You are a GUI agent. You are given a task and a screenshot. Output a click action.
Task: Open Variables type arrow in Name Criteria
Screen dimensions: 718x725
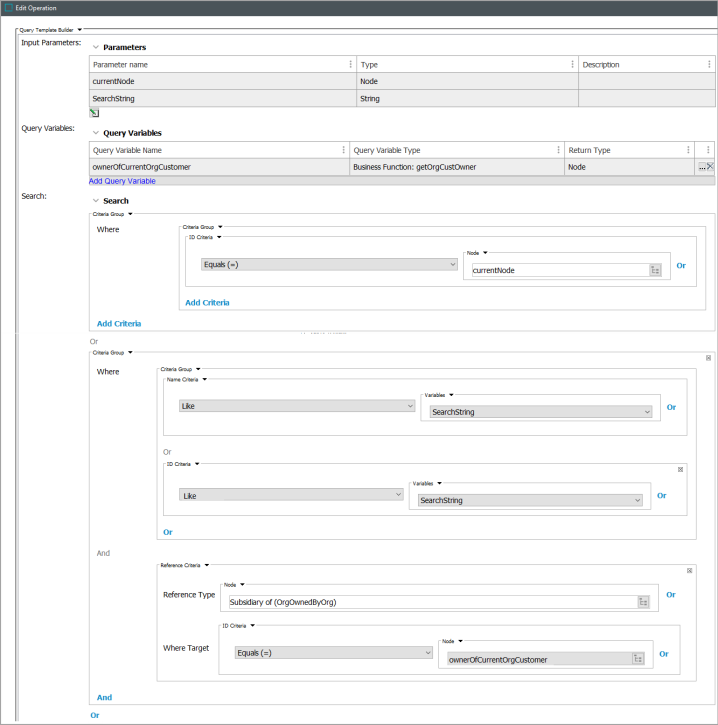451,395
